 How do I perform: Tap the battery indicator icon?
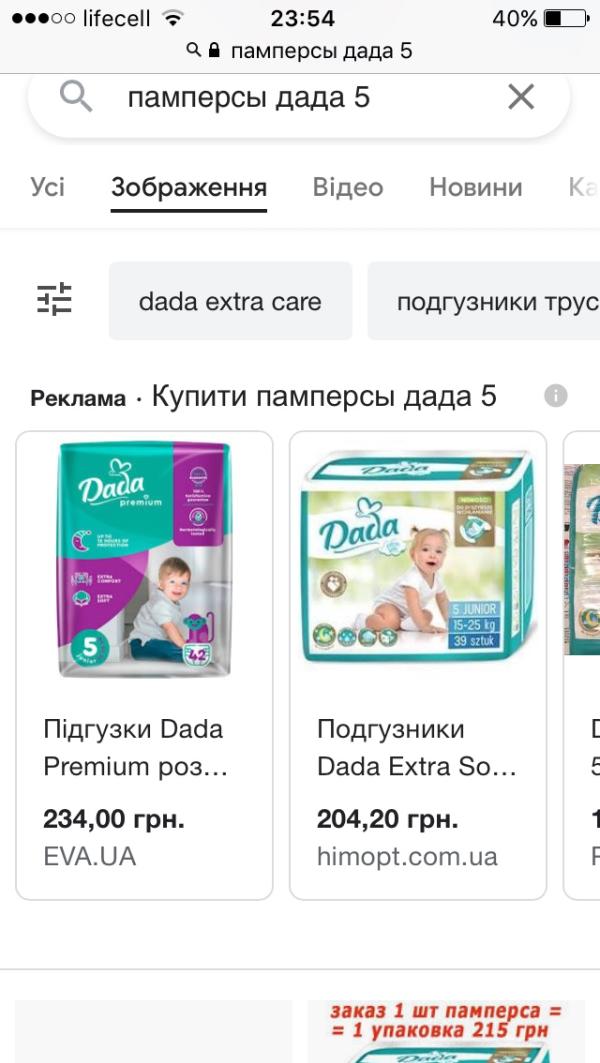(567, 18)
